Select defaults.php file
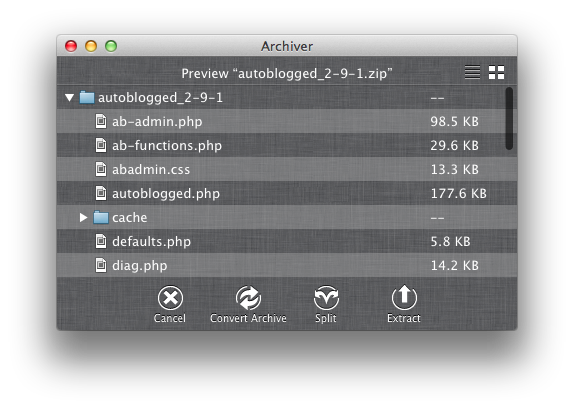574x409 pixels. (287, 241)
